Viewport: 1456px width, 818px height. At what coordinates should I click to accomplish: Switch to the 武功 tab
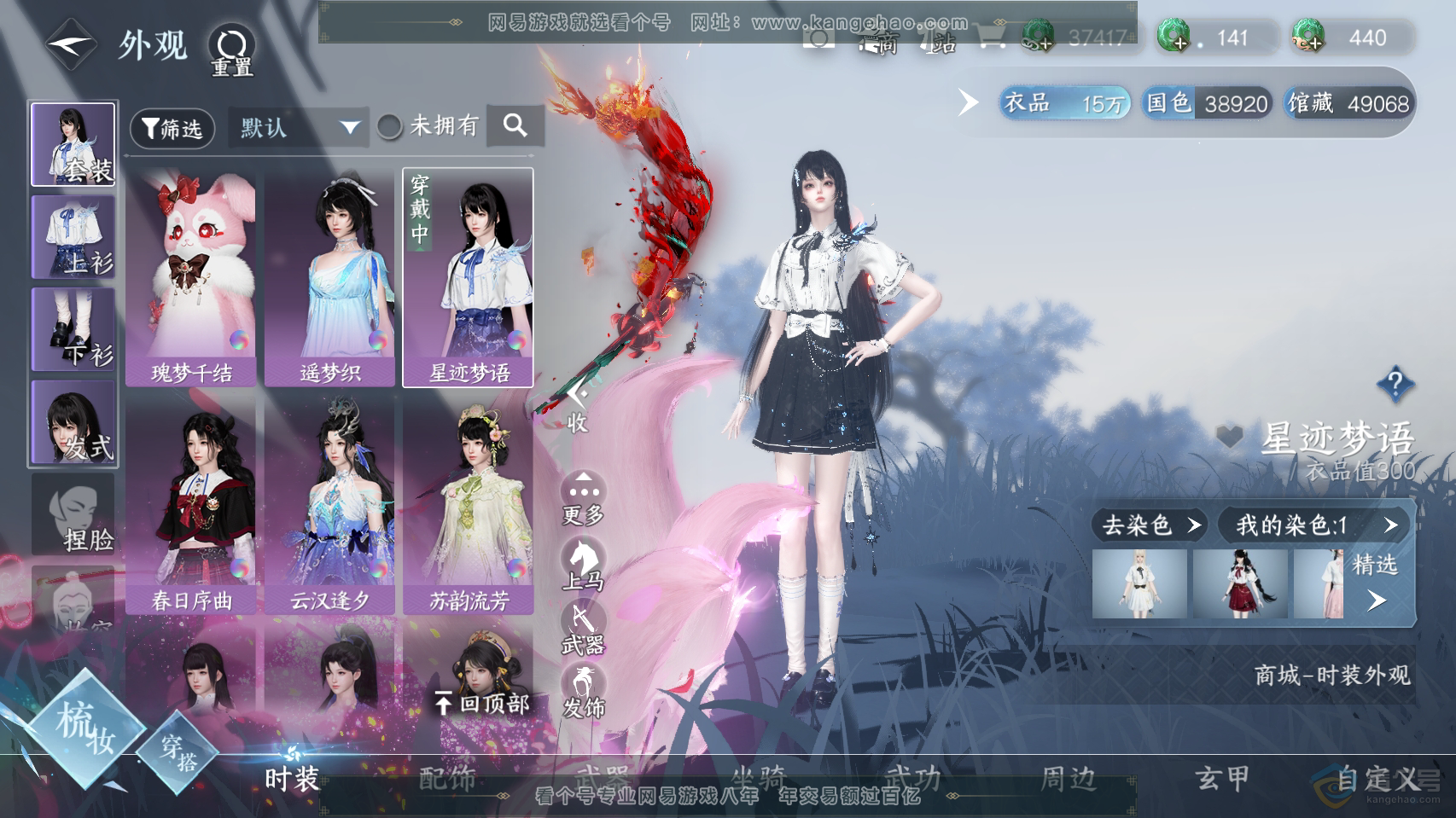(913, 779)
